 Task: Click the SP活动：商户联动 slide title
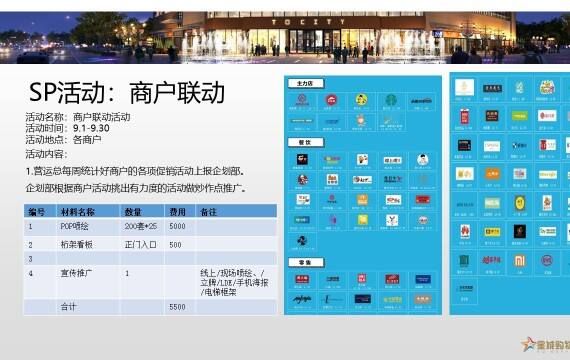[127, 92]
